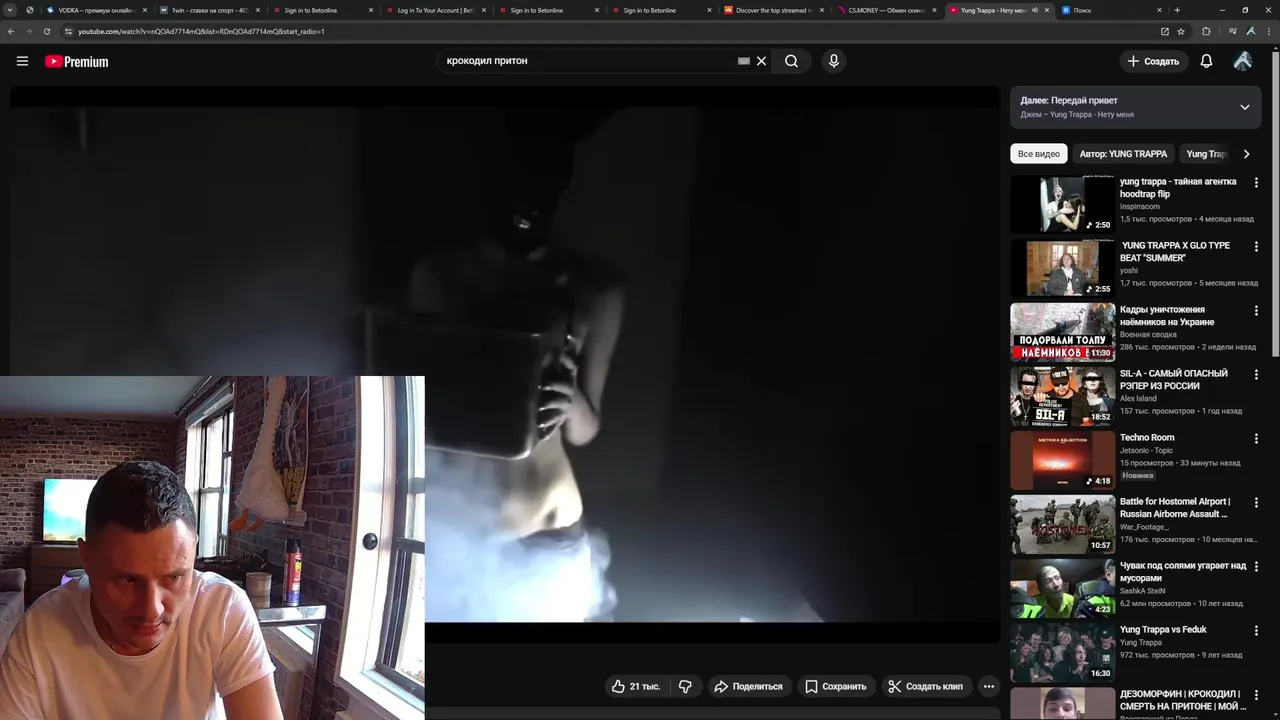Select the Все видео filter chip
1280x720 pixels.
[1039, 154]
